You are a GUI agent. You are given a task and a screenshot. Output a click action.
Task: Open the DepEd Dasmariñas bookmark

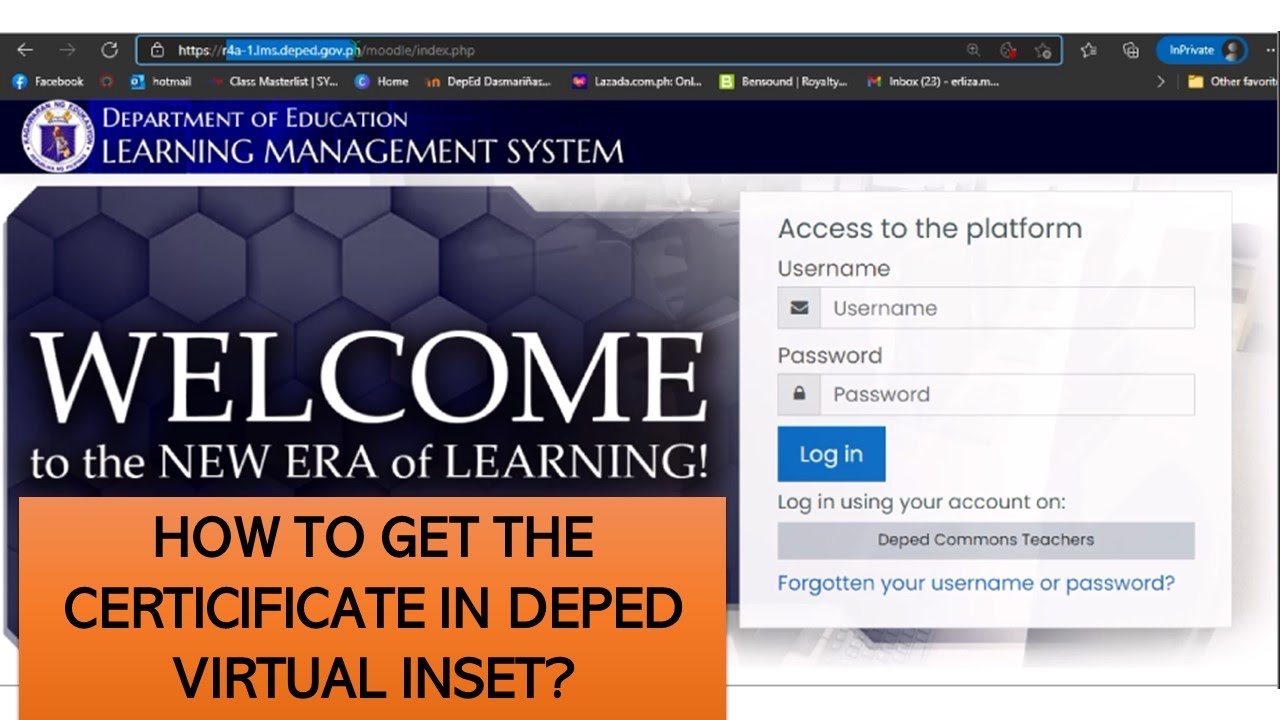488,82
